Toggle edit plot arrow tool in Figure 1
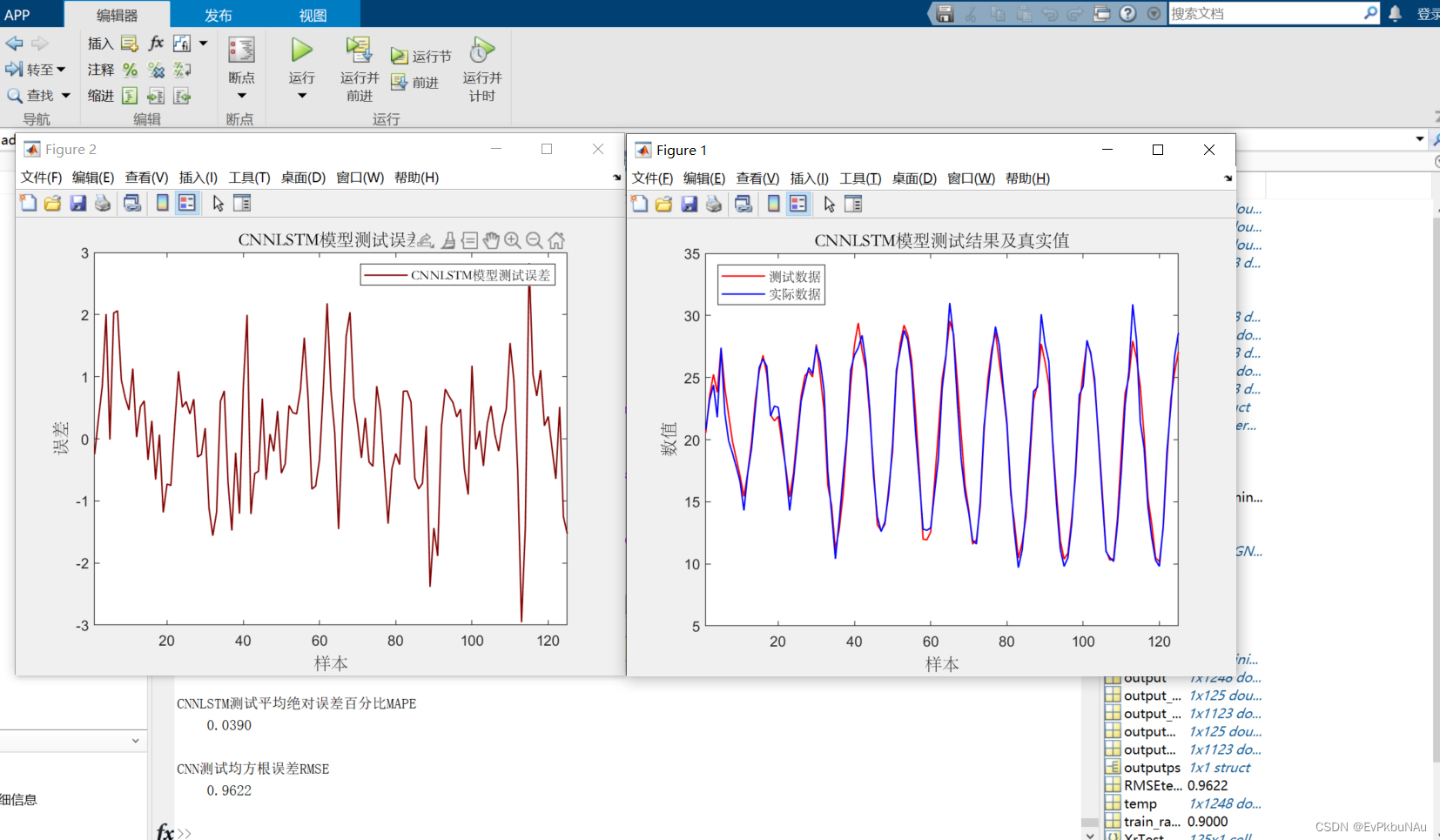The width and height of the screenshot is (1440, 840). pyautogui.click(x=829, y=204)
